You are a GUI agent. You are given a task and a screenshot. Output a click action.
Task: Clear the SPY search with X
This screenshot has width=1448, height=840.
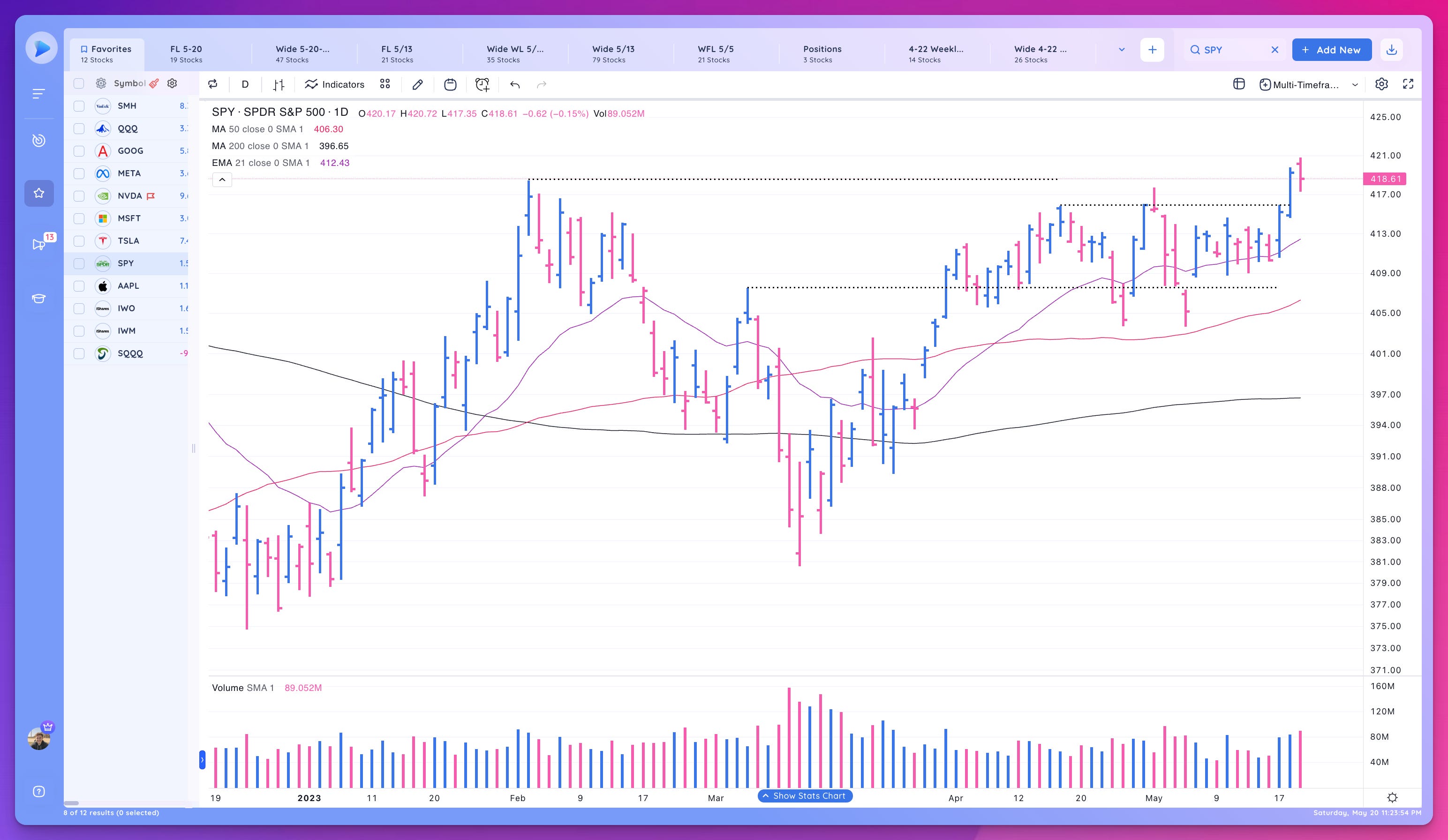(1275, 50)
